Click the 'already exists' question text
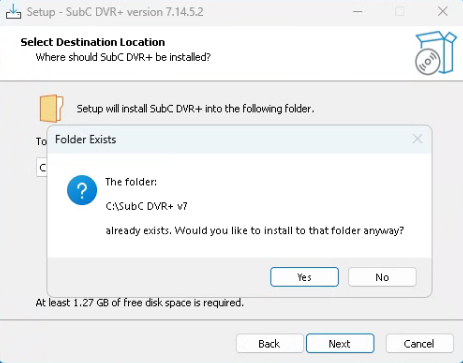This screenshot has width=463, height=363. pos(255,230)
